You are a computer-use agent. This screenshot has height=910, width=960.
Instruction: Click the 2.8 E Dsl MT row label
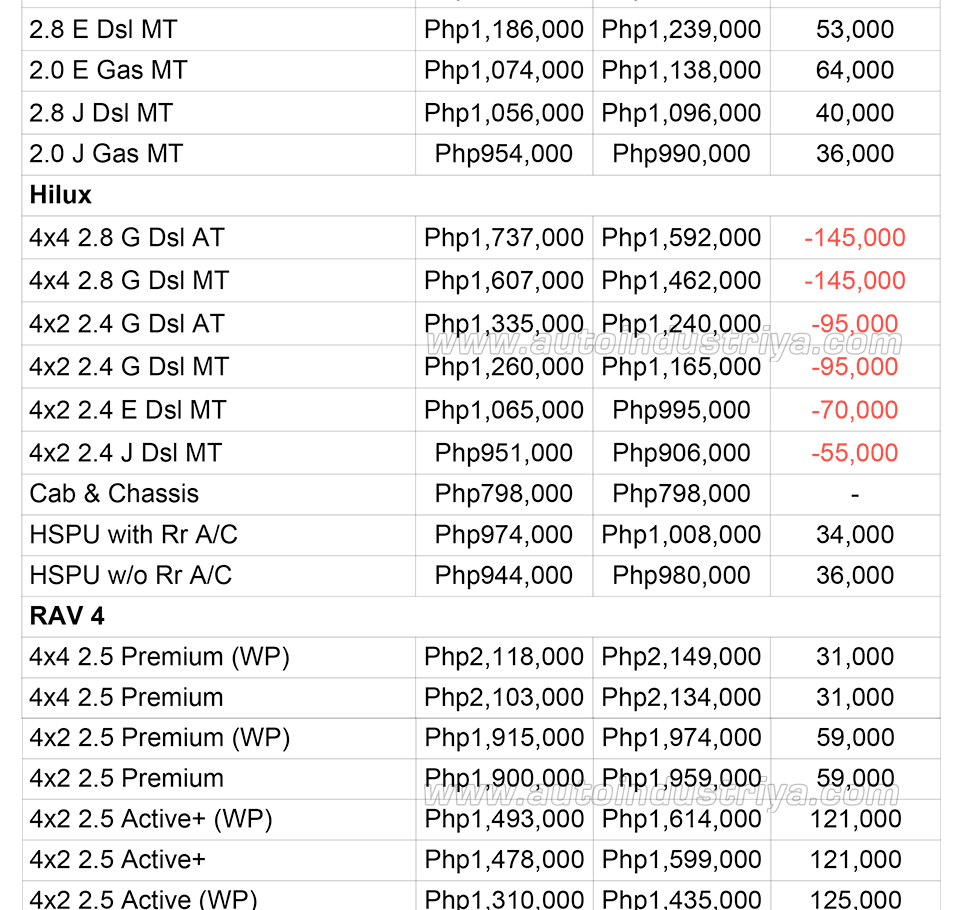click(x=103, y=29)
